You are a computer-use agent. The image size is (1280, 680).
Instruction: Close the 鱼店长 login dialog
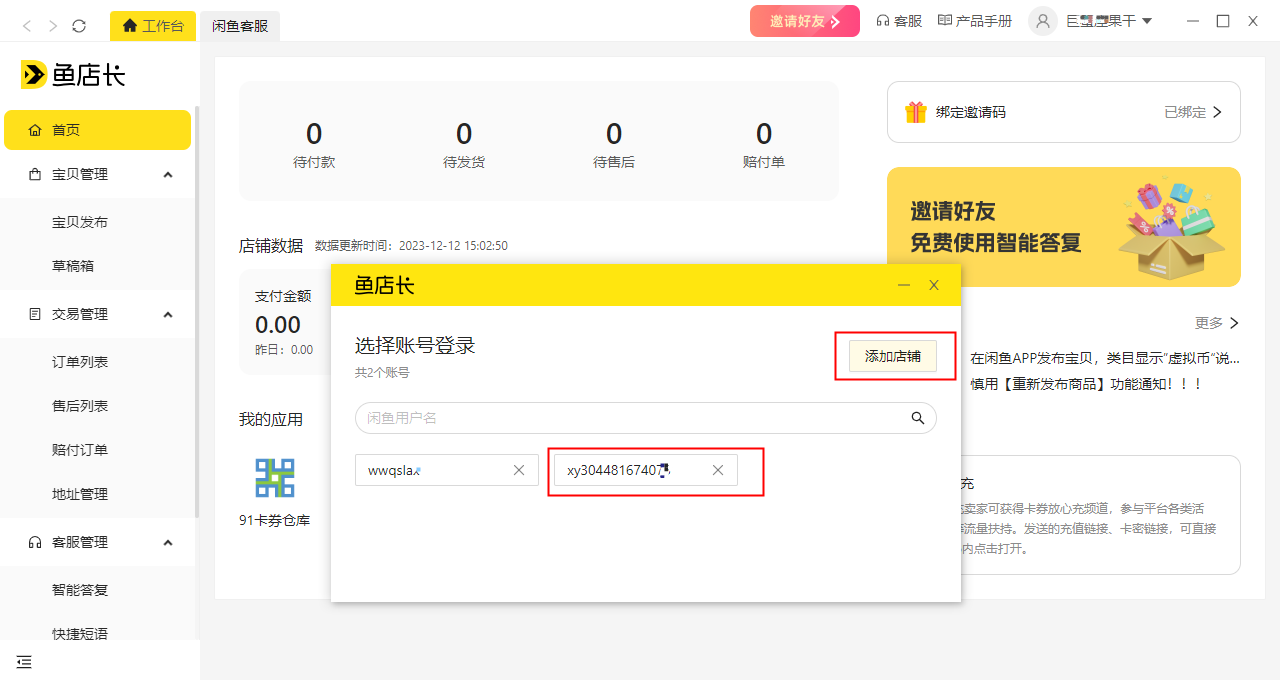[934, 285]
